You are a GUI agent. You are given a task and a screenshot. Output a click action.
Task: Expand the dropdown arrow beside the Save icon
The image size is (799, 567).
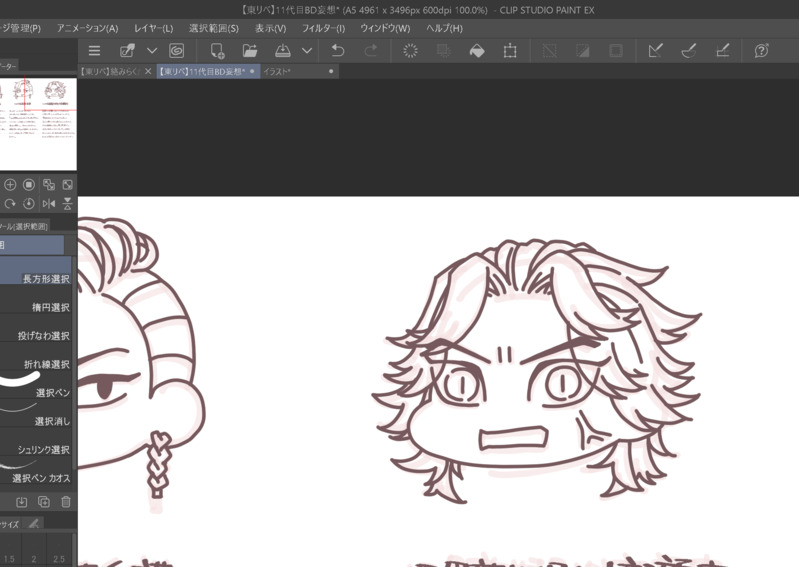coord(307,50)
